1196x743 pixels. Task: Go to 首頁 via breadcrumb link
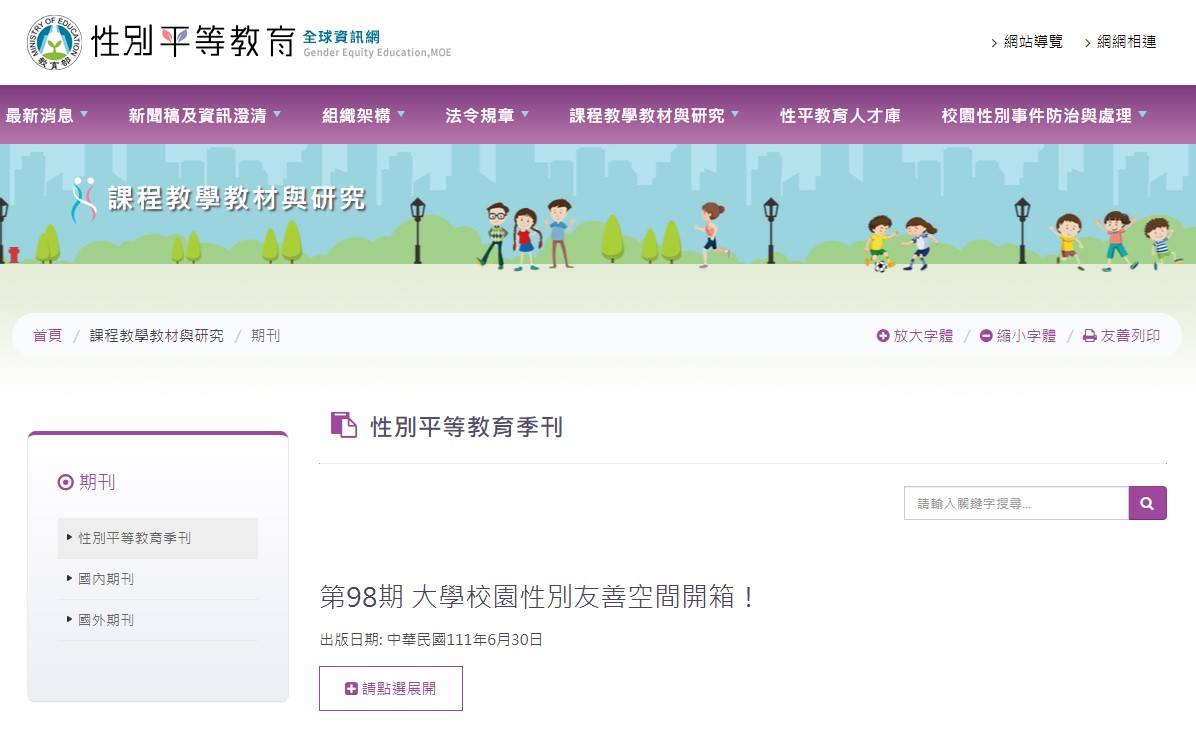pos(47,336)
